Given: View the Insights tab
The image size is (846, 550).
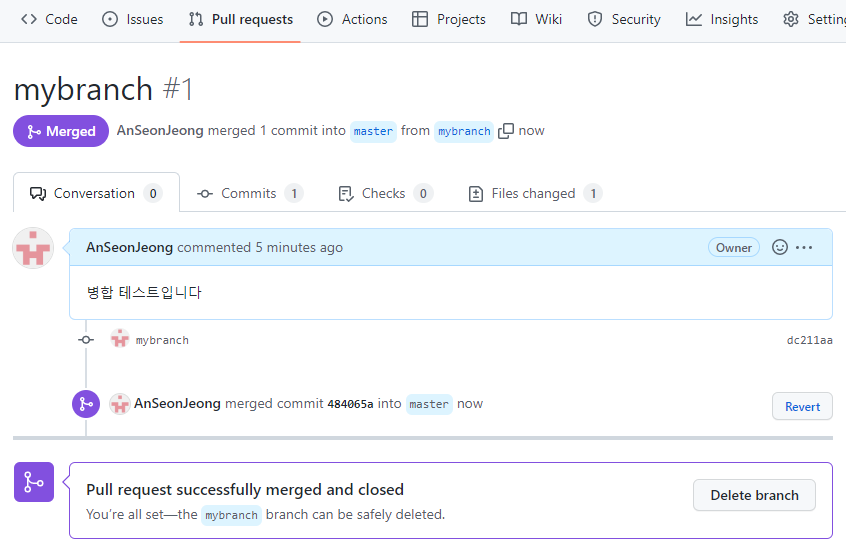Looking at the screenshot, I should pyautogui.click(x=722, y=19).
